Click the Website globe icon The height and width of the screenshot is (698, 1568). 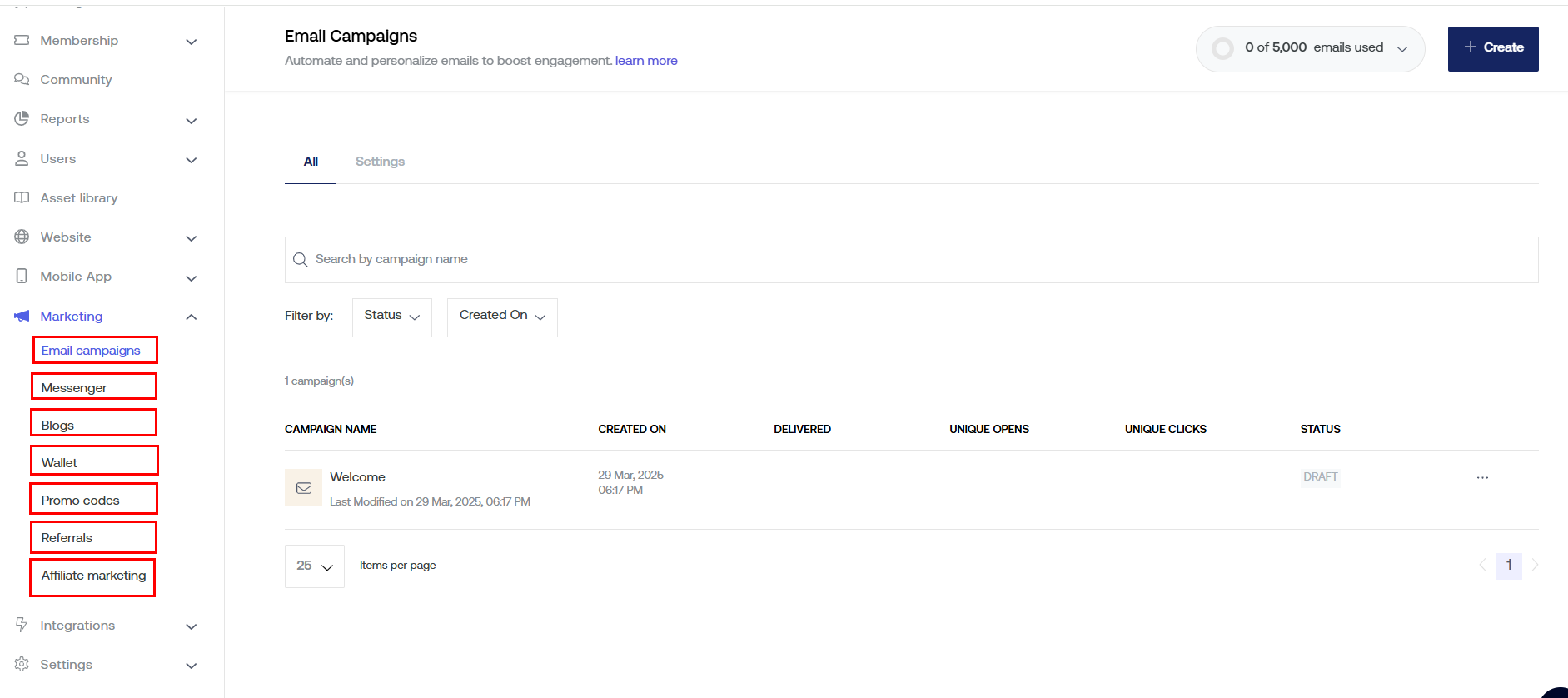[x=22, y=237]
